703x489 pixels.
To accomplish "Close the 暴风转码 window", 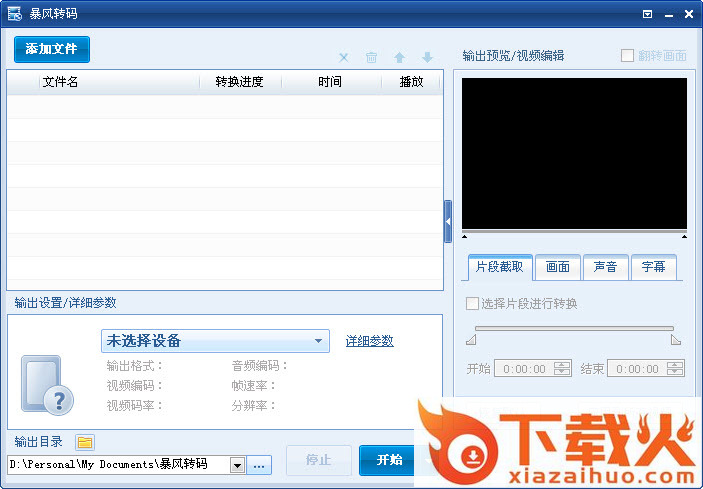I will (x=689, y=14).
